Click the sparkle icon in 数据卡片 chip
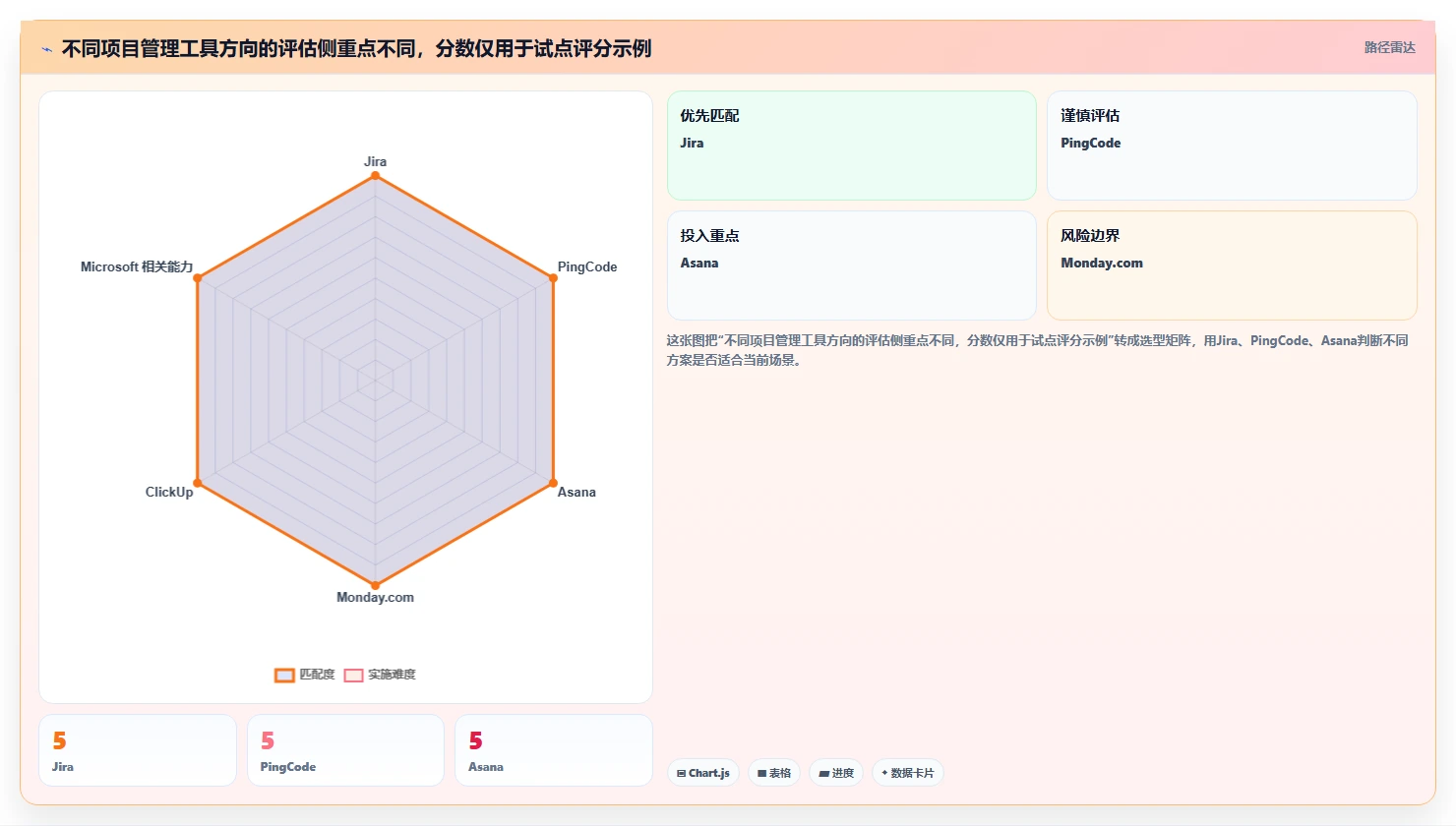 [x=885, y=773]
